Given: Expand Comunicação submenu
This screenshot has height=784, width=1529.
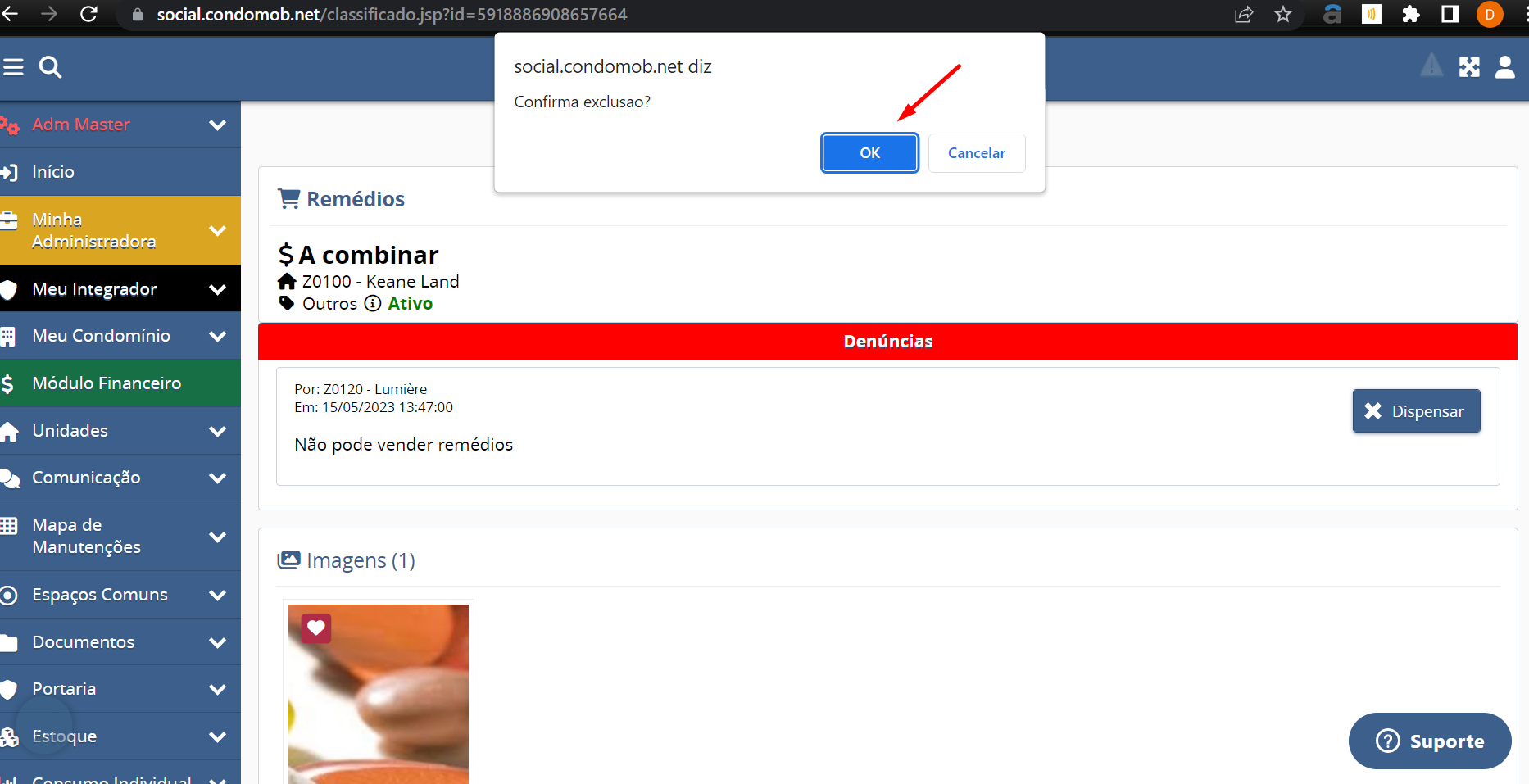Looking at the screenshot, I should [x=217, y=478].
